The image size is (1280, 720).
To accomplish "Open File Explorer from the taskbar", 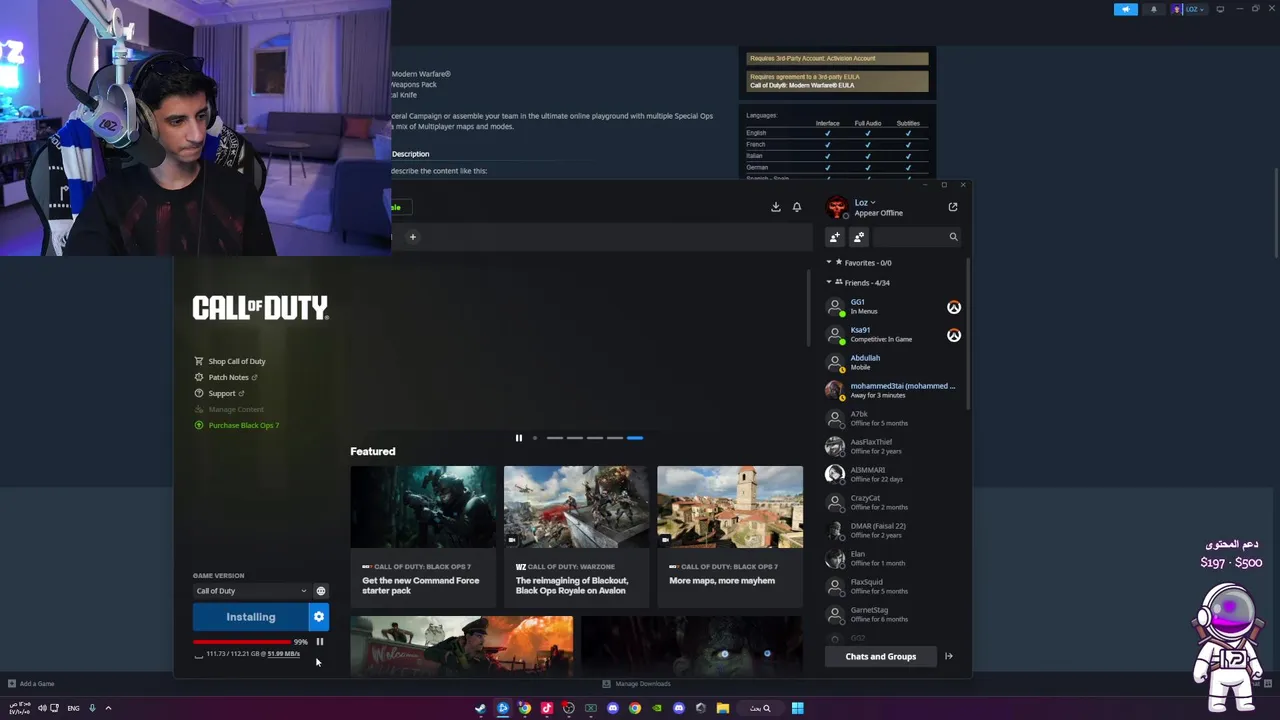I will point(722,708).
